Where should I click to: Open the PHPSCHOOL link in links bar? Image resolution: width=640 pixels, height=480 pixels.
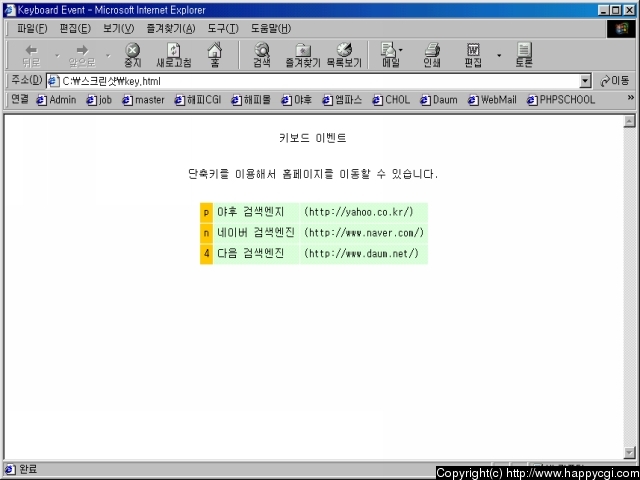(560, 100)
